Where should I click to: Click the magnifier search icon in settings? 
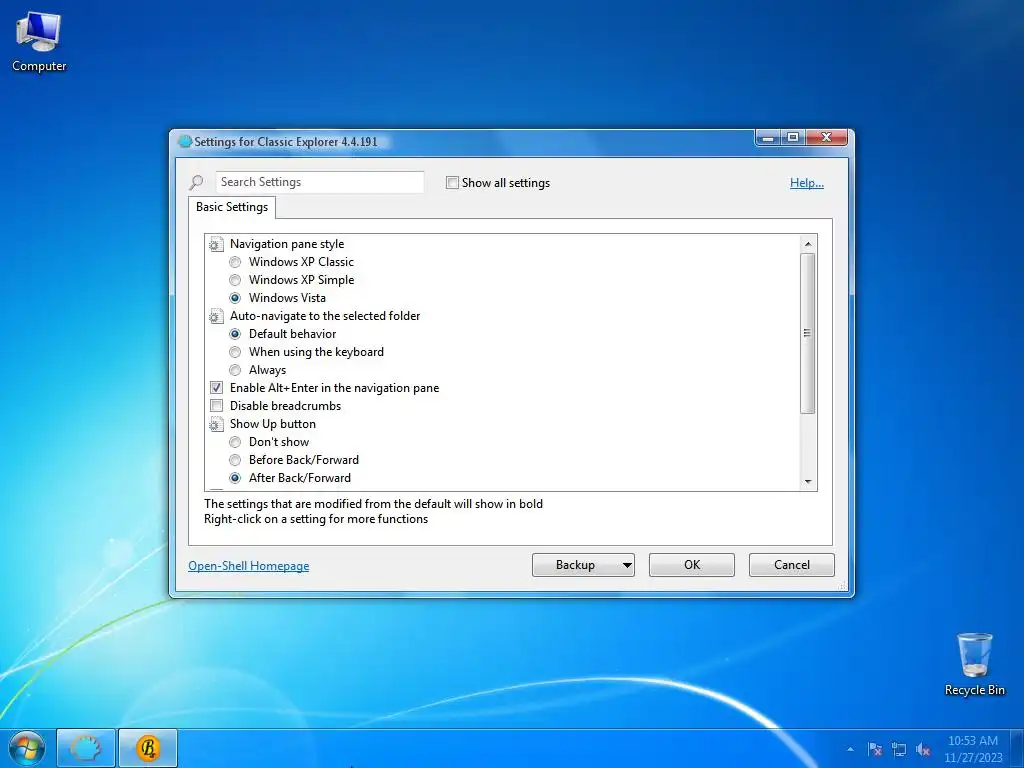click(x=196, y=182)
